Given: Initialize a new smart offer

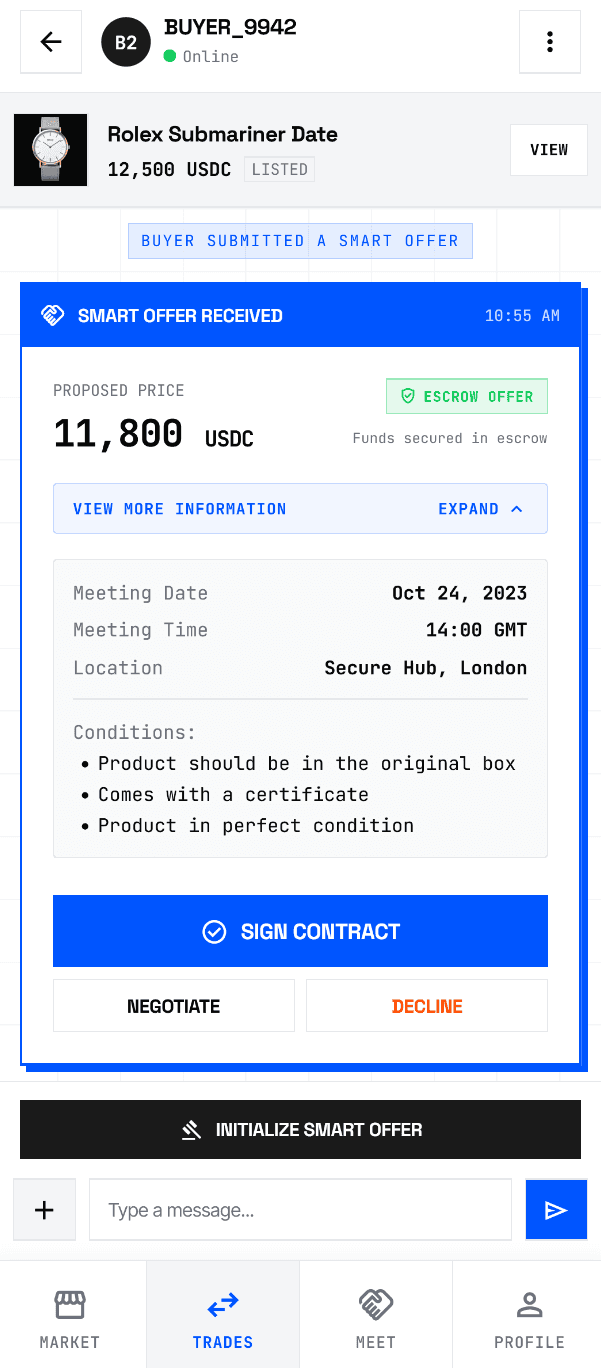Looking at the screenshot, I should pyautogui.click(x=300, y=1129).
